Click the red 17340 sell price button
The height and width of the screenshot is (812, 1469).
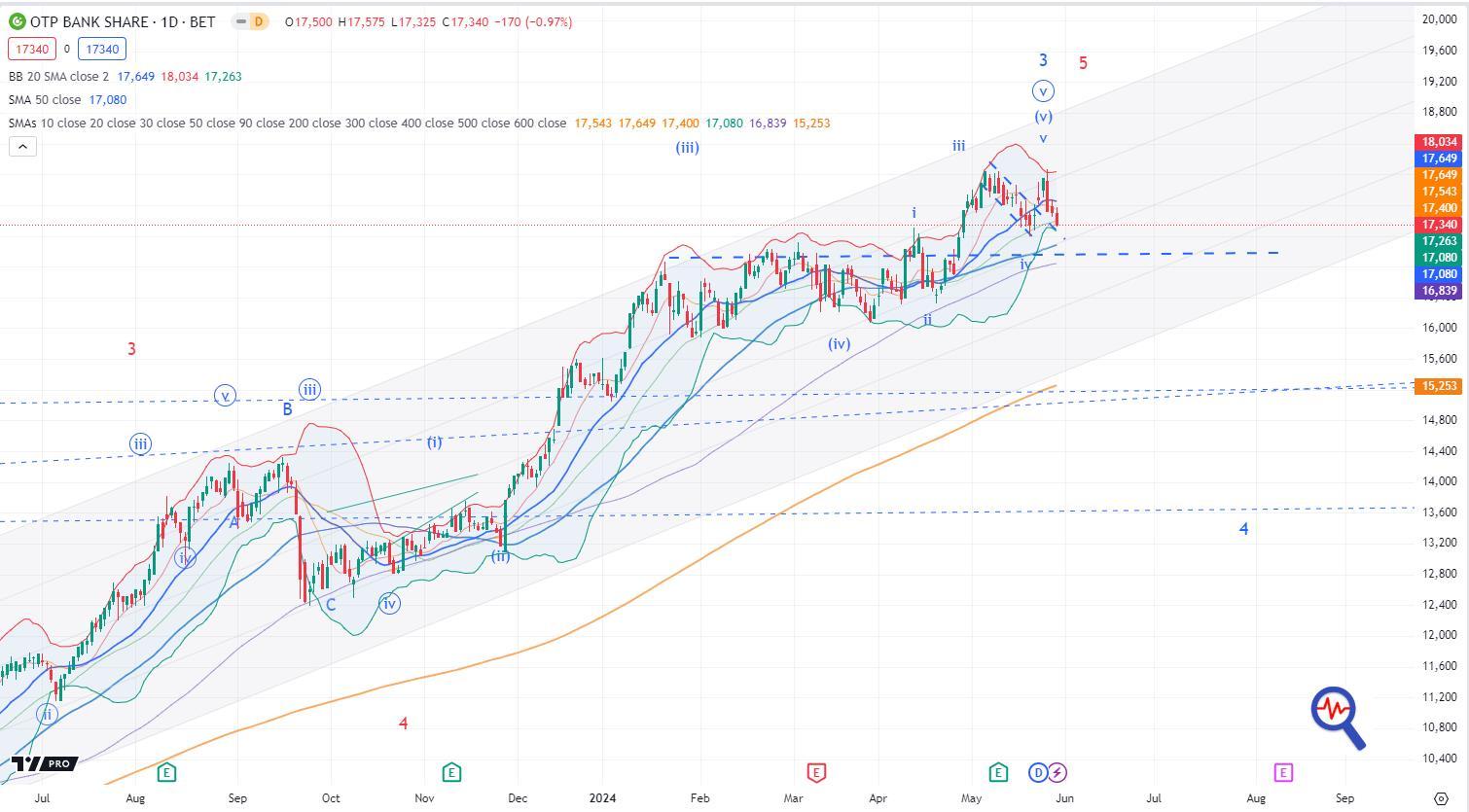click(x=32, y=49)
